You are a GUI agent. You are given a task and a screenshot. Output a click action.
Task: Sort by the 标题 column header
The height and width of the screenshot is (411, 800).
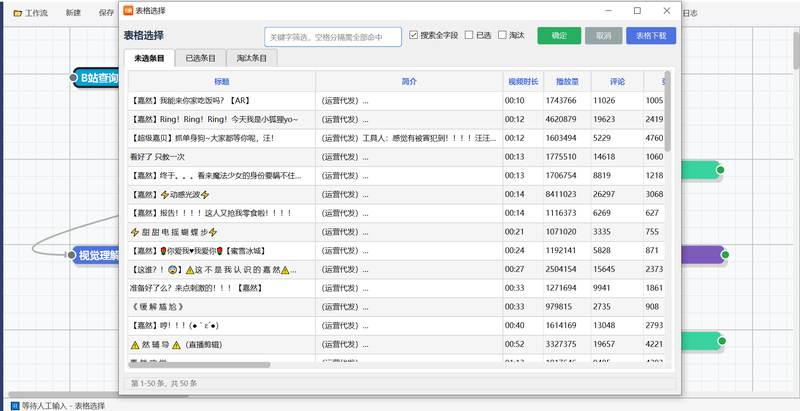pyautogui.click(x=221, y=82)
